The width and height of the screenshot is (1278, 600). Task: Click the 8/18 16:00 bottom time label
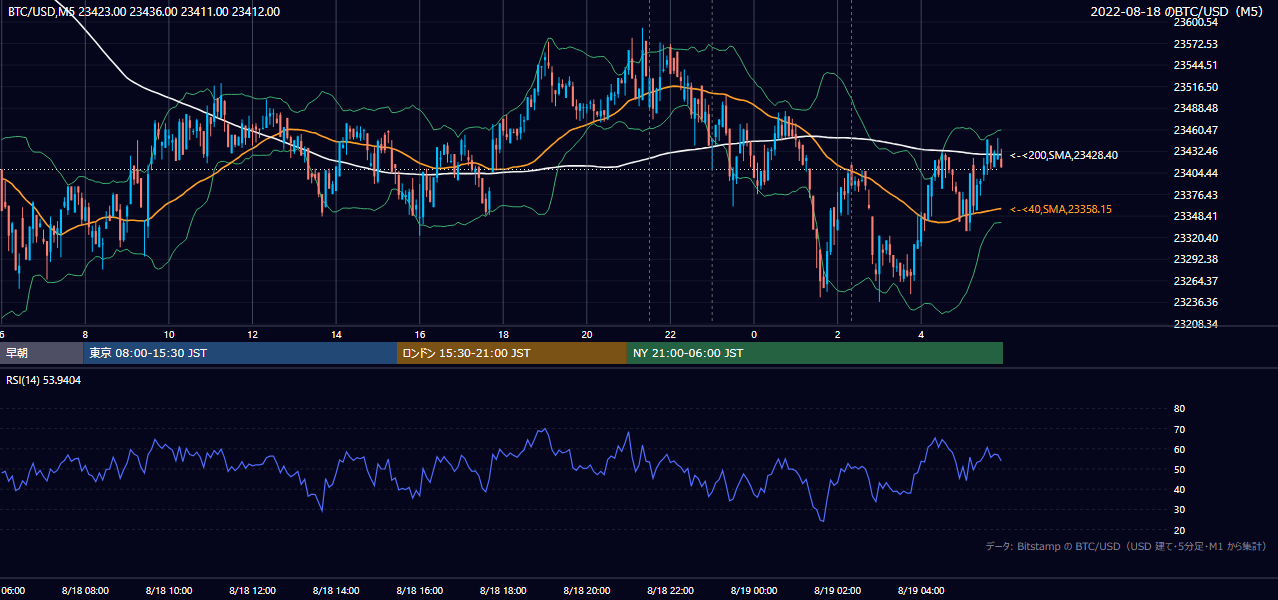click(x=419, y=591)
